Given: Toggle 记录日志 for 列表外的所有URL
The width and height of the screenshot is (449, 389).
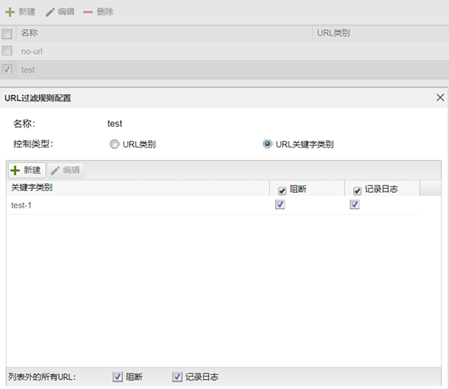Looking at the screenshot, I should pyautogui.click(x=177, y=377).
